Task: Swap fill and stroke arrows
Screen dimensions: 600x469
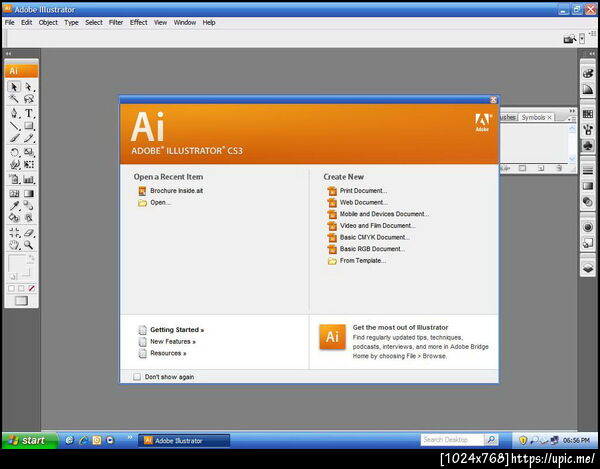Action: [31, 258]
